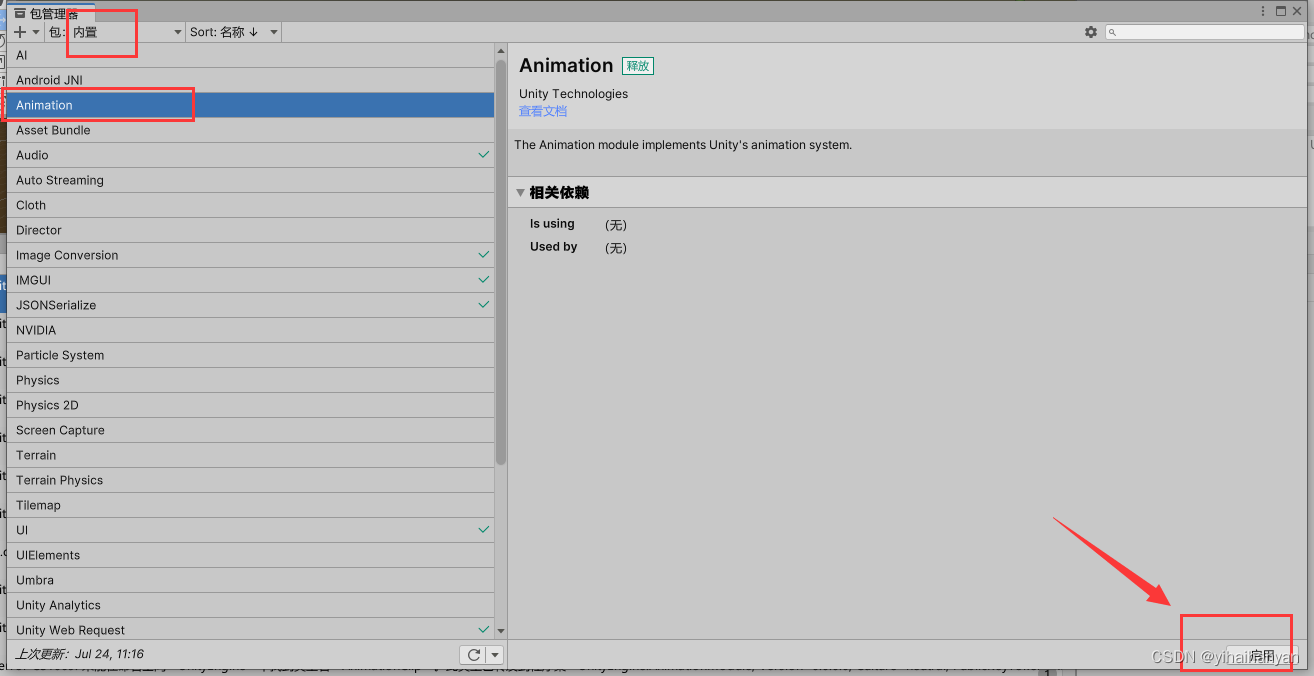Image resolution: width=1314 pixels, height=676 pixels.
Task: Click the 释放 release tag
Action: 638,66
